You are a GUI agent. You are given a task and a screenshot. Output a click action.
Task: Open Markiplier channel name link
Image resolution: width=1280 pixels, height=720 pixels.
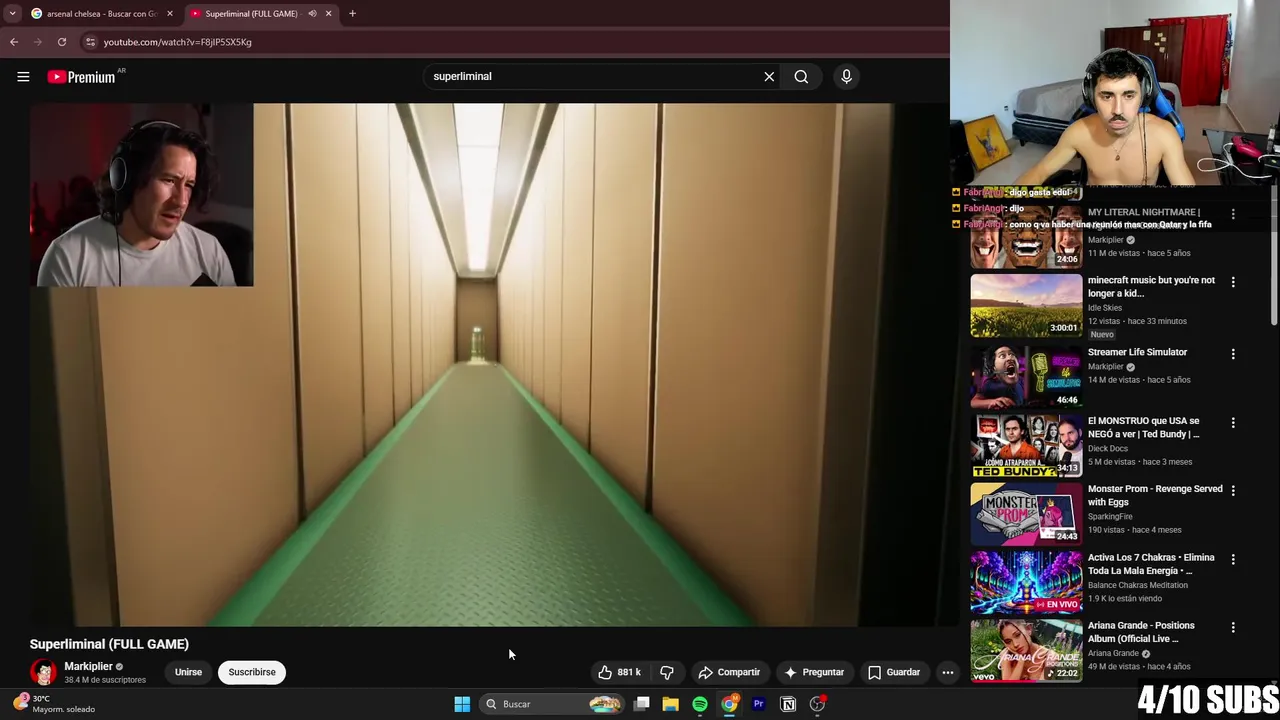coord(88,666)
